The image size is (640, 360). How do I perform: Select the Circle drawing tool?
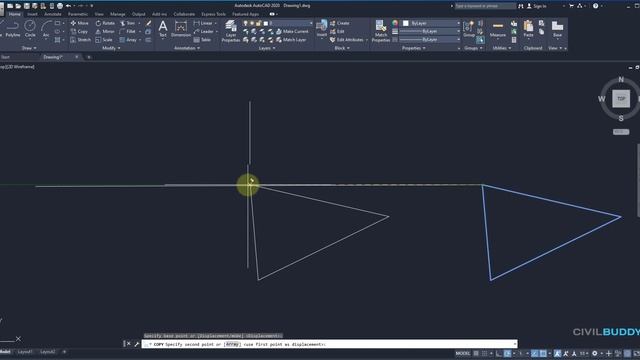click(30, 29)
